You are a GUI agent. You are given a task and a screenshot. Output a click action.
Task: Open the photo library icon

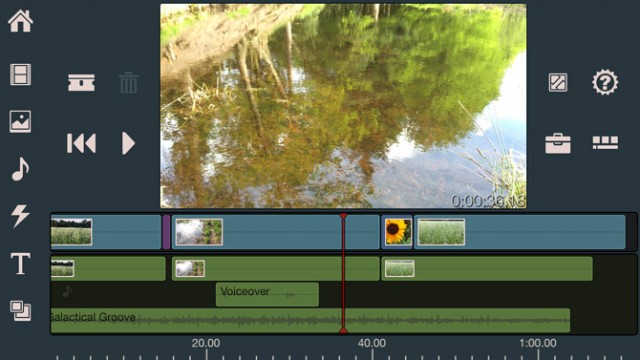tap(20, 122)
